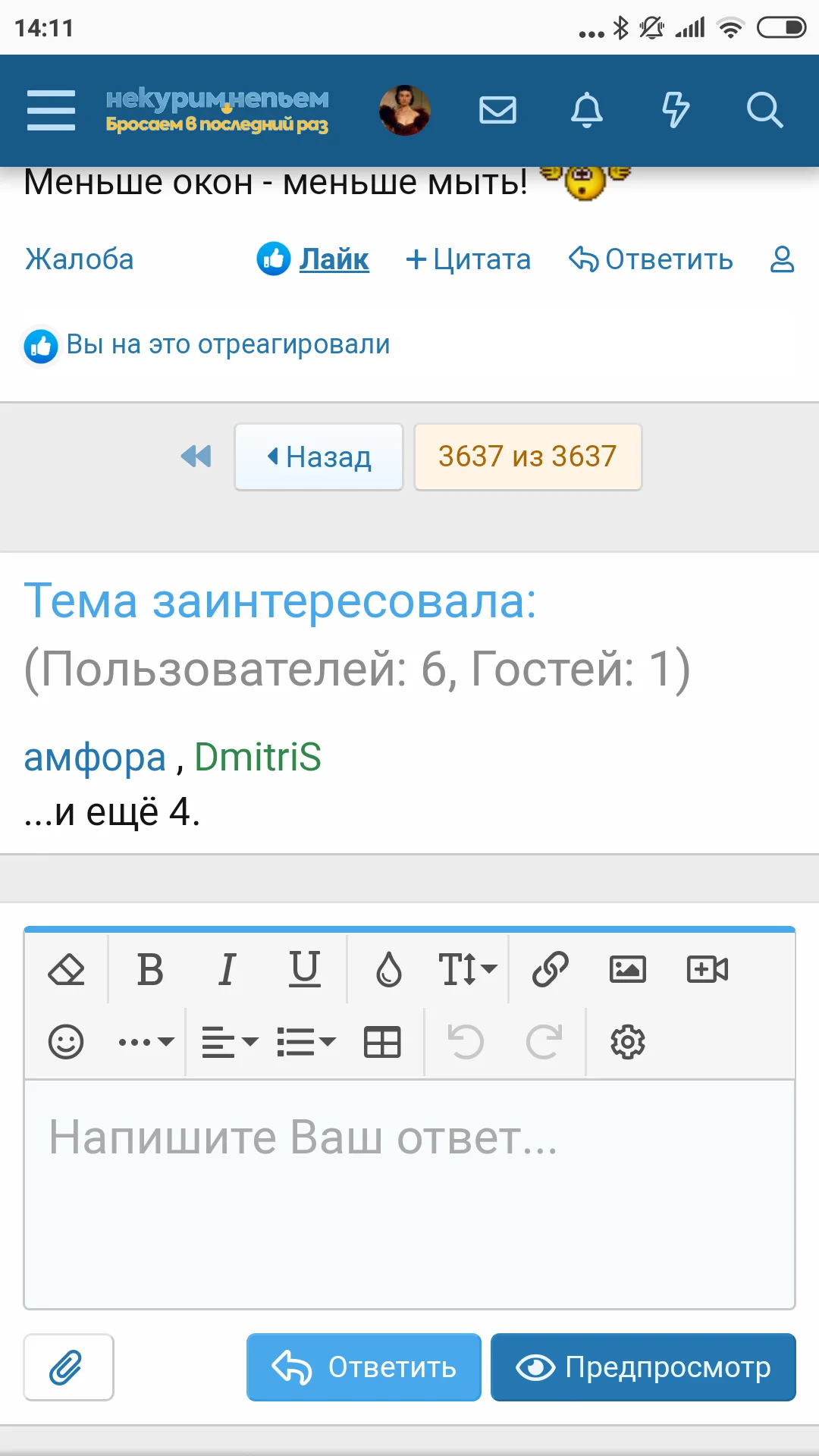
Task: Jump to first page with double arrow
Action: pos(196,457)
